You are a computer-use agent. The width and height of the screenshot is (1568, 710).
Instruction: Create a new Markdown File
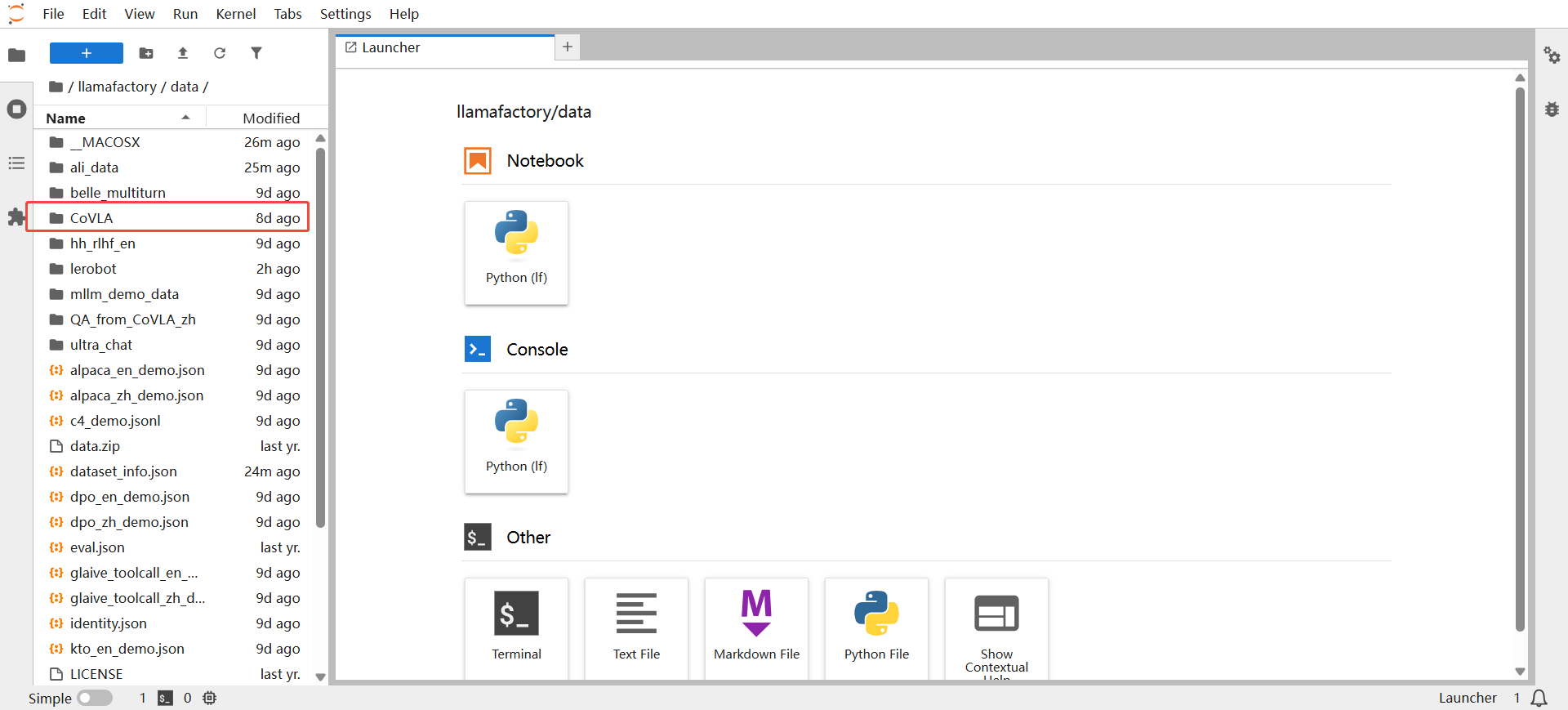(x=756, y=627)
